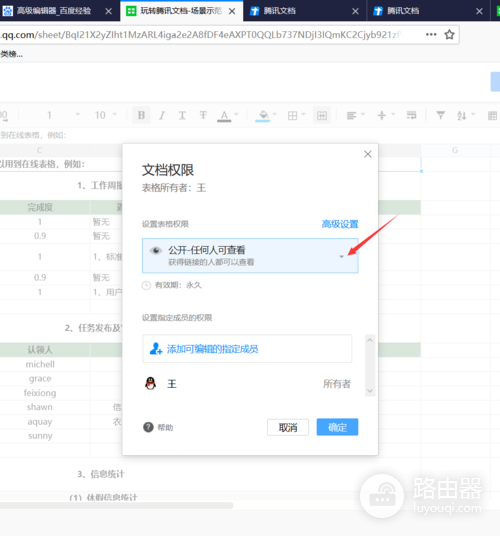Screen dimensions: 500x536
Task: Expand the sort dropdown arrow
Action: [x=473, y=115]
